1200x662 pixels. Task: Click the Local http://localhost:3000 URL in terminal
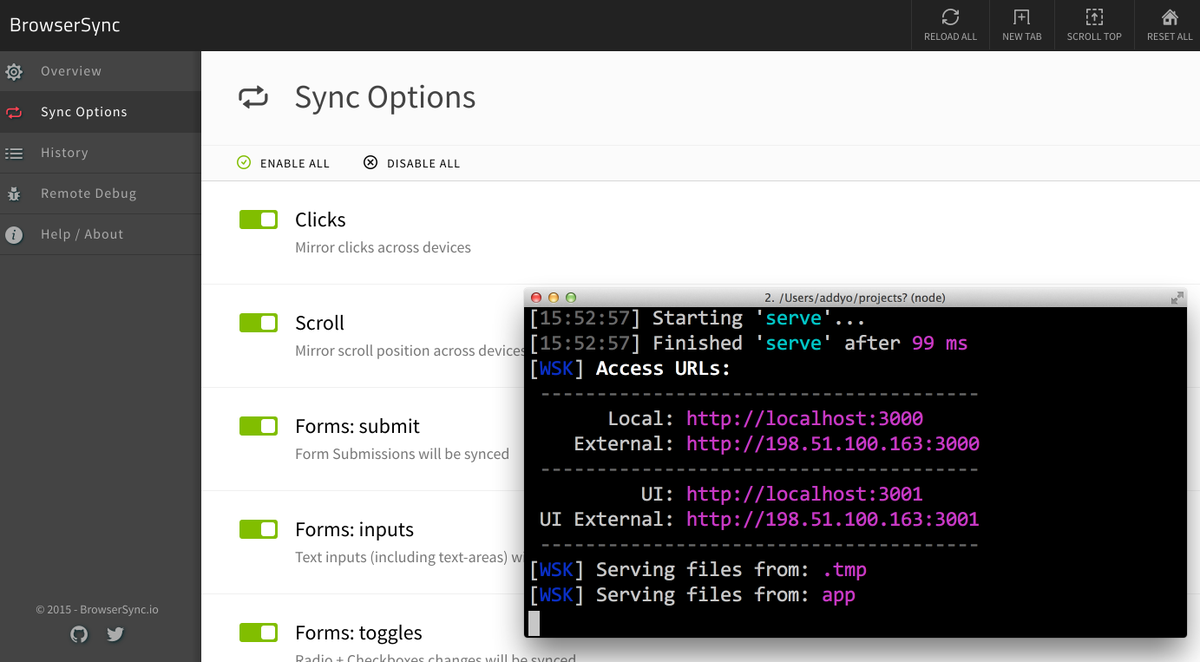pyautogui.click(x=804, y=418)
